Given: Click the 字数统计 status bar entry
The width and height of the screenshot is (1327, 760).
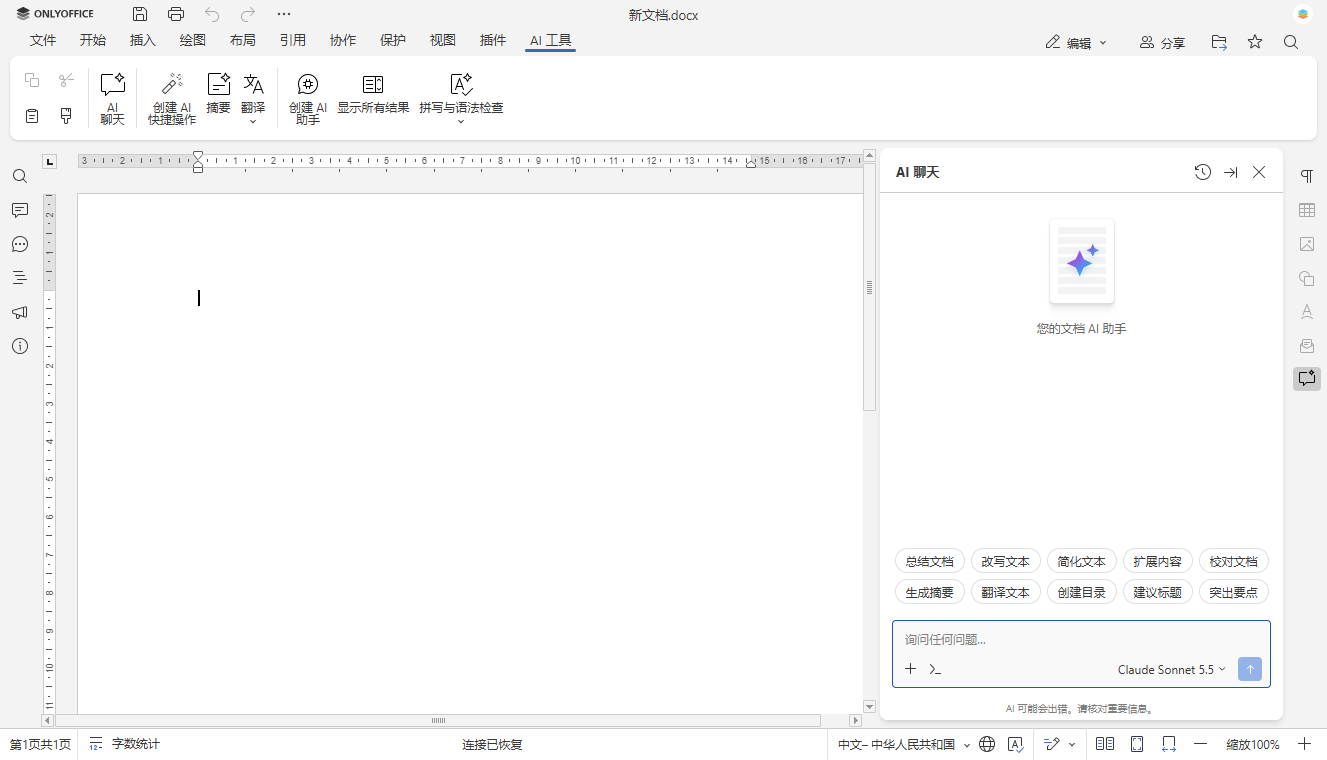Looking at the screenshot, I should pyautogui.click(x=125, y=744).
